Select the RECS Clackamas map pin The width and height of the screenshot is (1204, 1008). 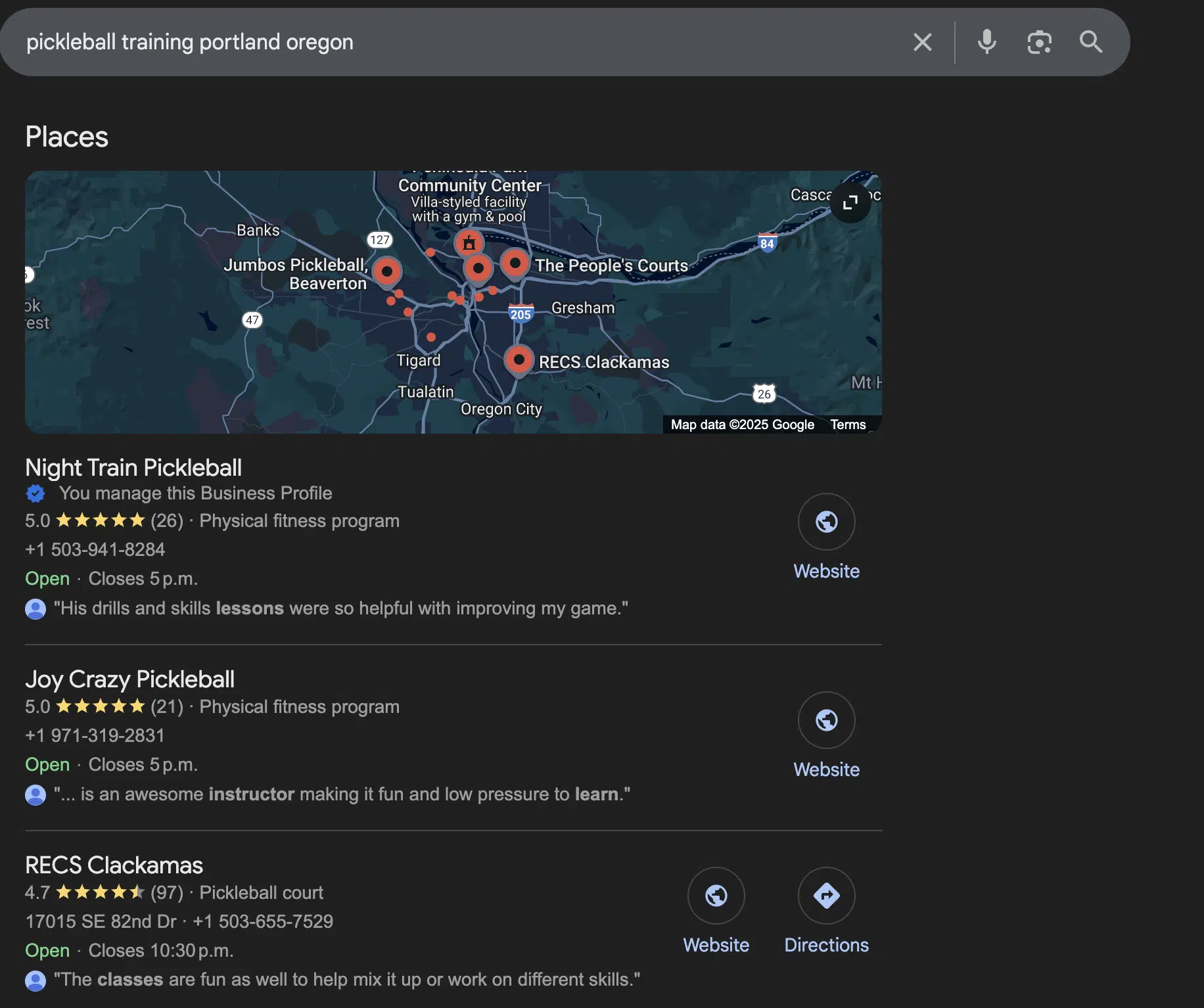[519, 361]
